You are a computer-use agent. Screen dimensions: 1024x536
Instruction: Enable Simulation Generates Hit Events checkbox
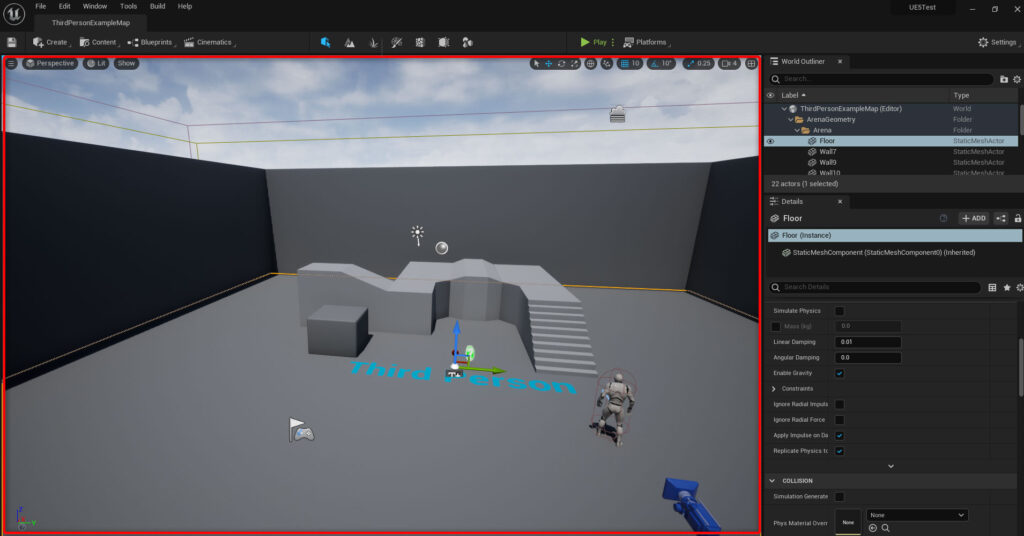(x=840, y=497)
